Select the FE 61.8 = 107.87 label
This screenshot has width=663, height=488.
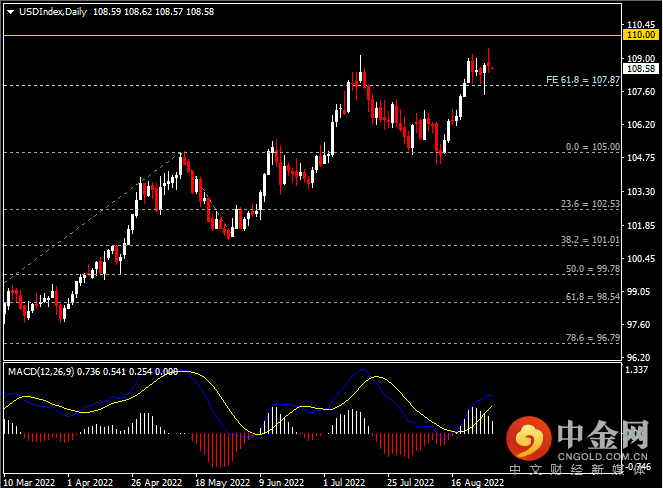click(x=583, y=80)
